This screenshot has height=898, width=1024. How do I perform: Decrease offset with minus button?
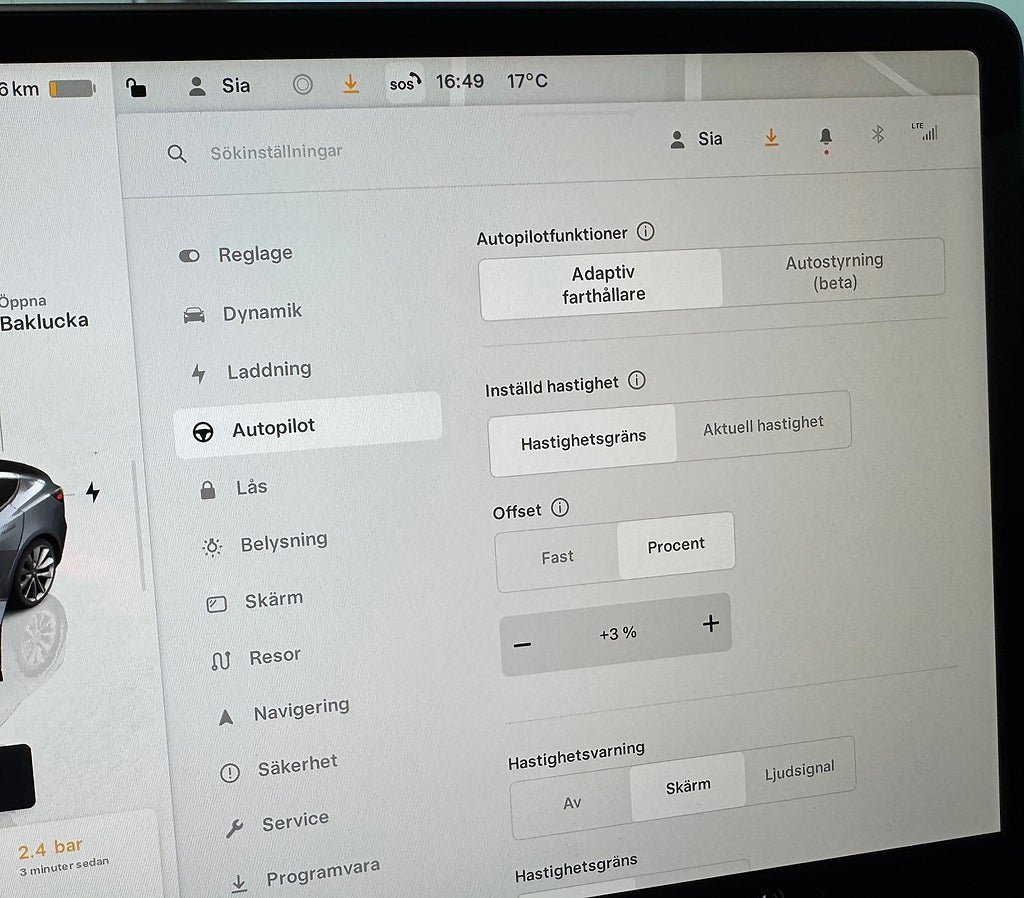click(522, 645)
